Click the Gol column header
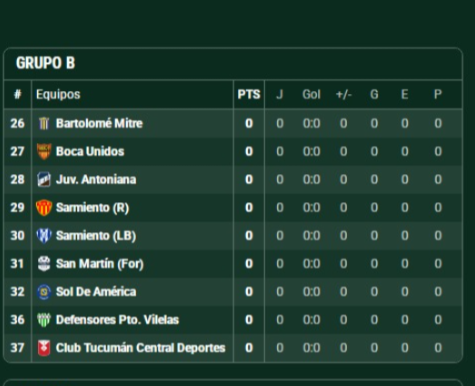This screenshot has width=475, height=386. [x=311, y=95]
